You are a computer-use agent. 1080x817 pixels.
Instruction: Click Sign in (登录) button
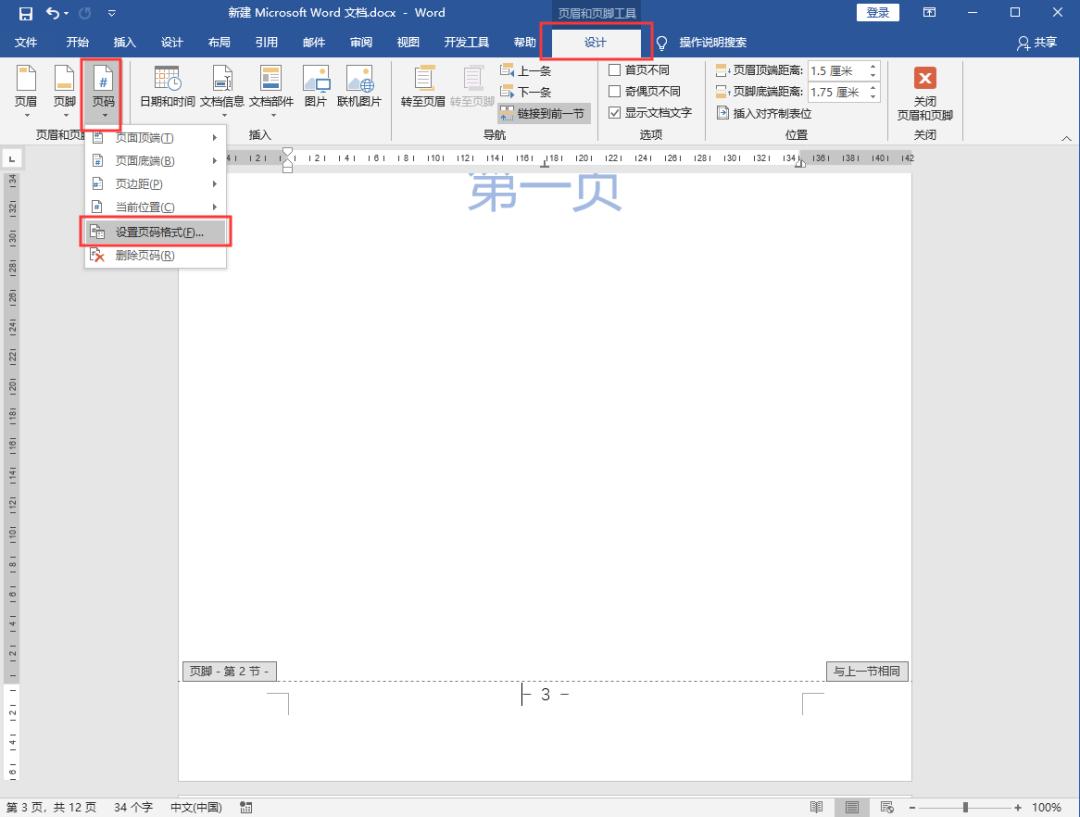(878, 12)
